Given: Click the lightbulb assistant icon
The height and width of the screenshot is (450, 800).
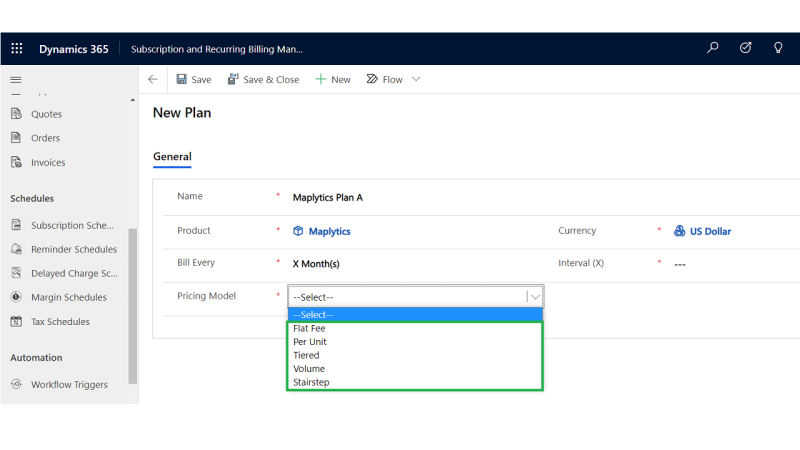Looking at the screenshot, I should point(778,48).
